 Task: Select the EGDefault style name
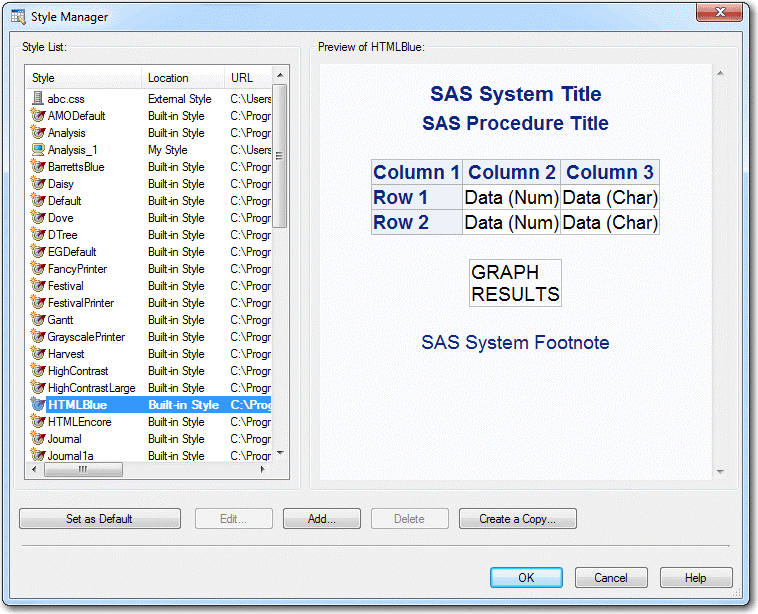[x=72, y=252]
